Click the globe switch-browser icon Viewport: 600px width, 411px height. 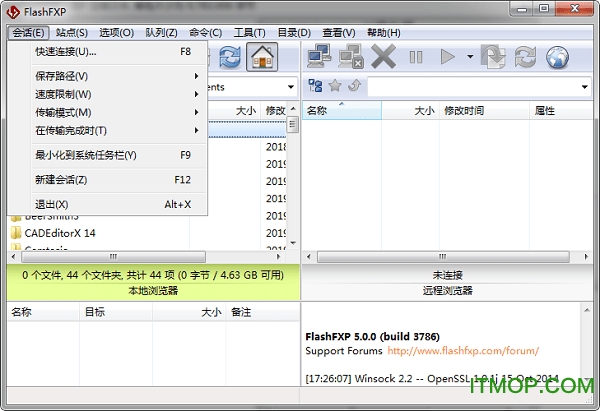(x=557, y=57)
